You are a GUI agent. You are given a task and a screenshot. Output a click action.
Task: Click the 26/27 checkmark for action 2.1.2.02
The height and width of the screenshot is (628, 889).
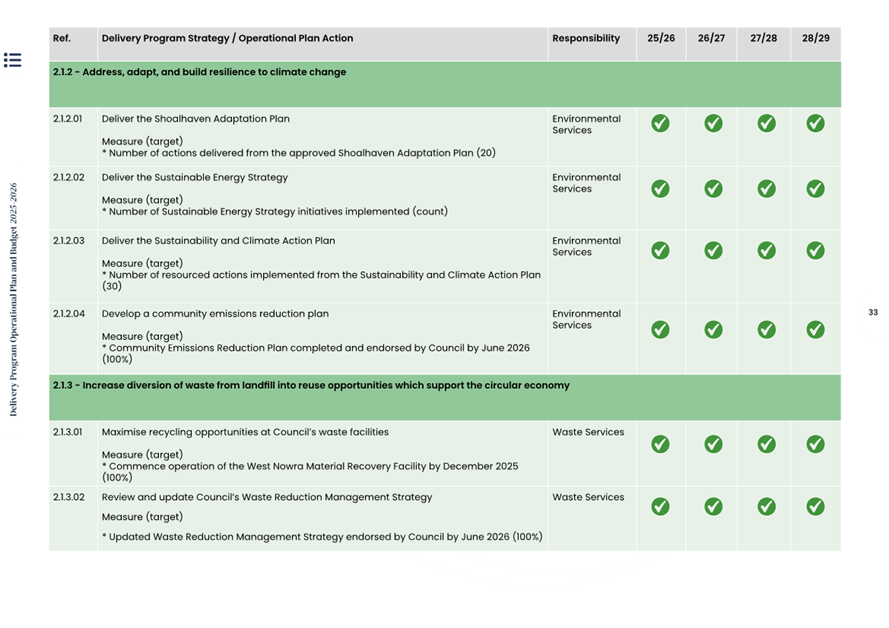(x=713, y=188)
